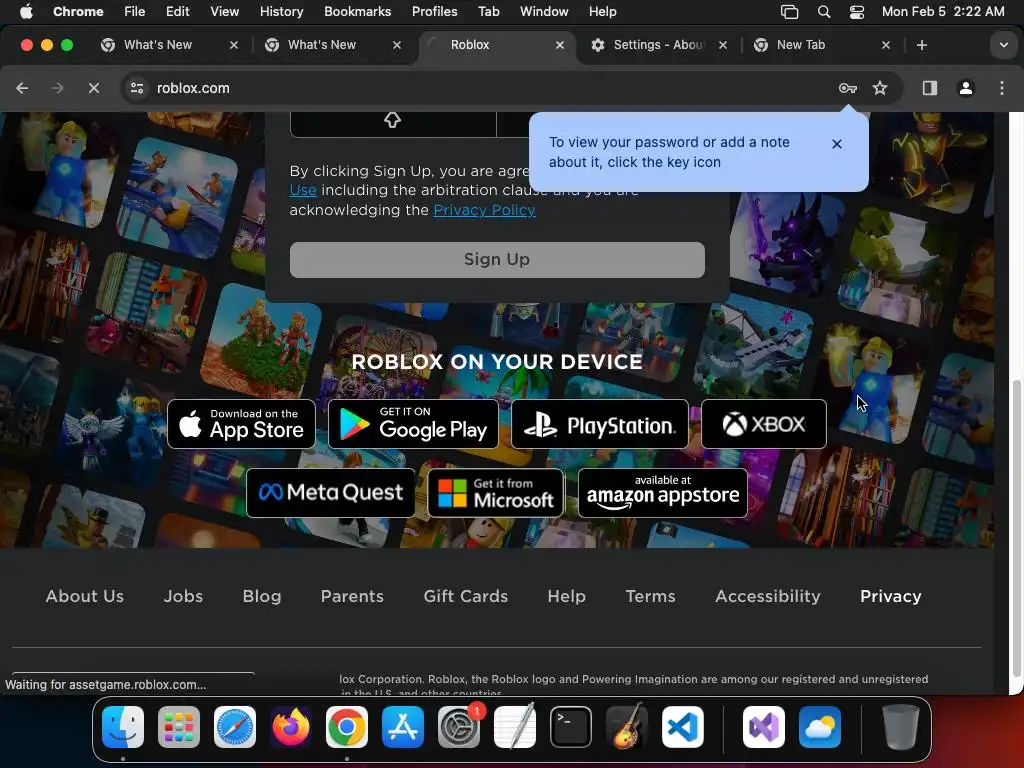Open Accessibility footer link
This screenshot has height=768, width=1024.
(767, 596)
